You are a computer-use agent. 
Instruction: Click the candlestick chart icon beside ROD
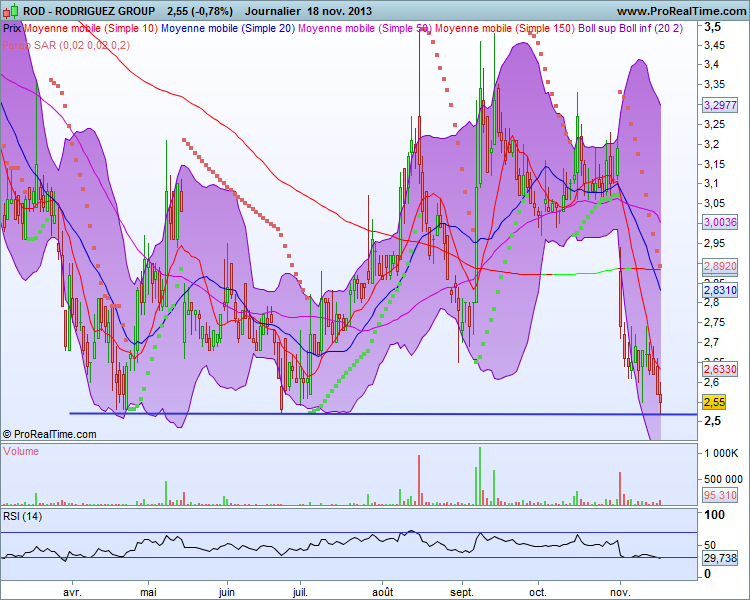click(11, 11)
